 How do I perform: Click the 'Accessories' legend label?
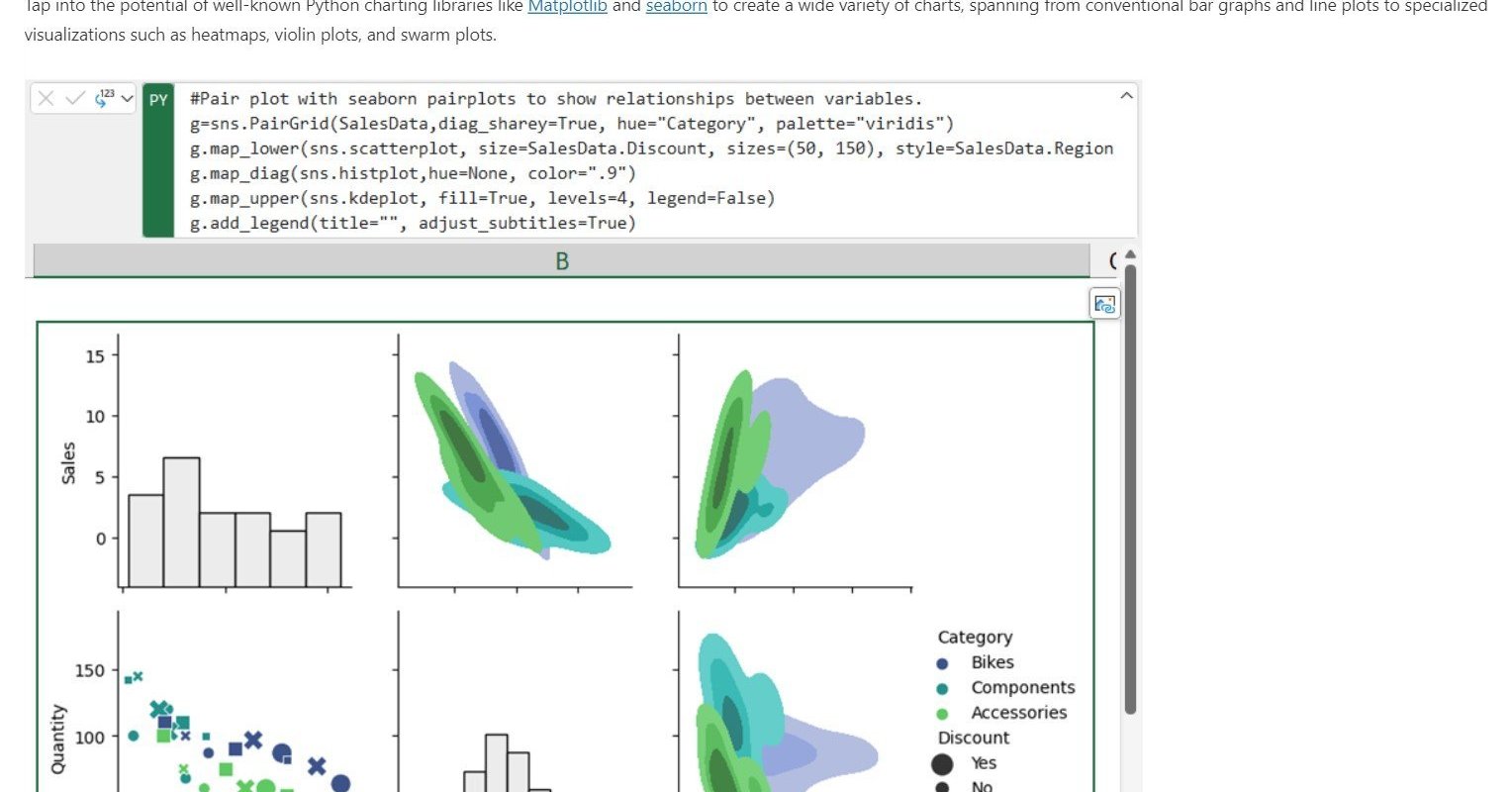point(1019,713)
